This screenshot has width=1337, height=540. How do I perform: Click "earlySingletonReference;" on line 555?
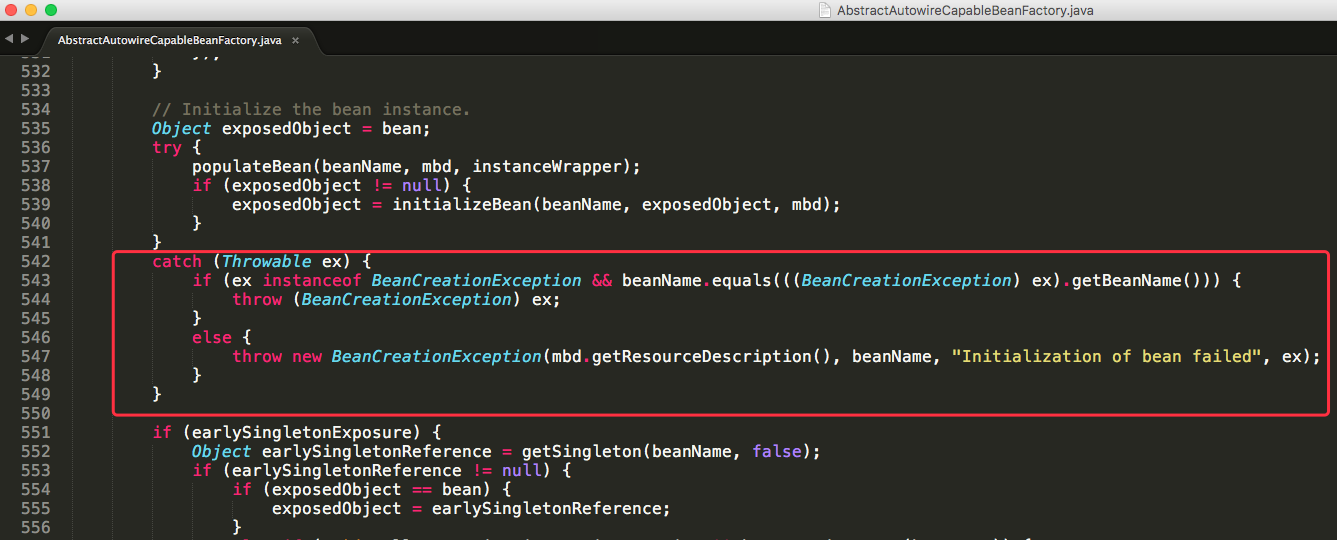click(x=552, y=508)
